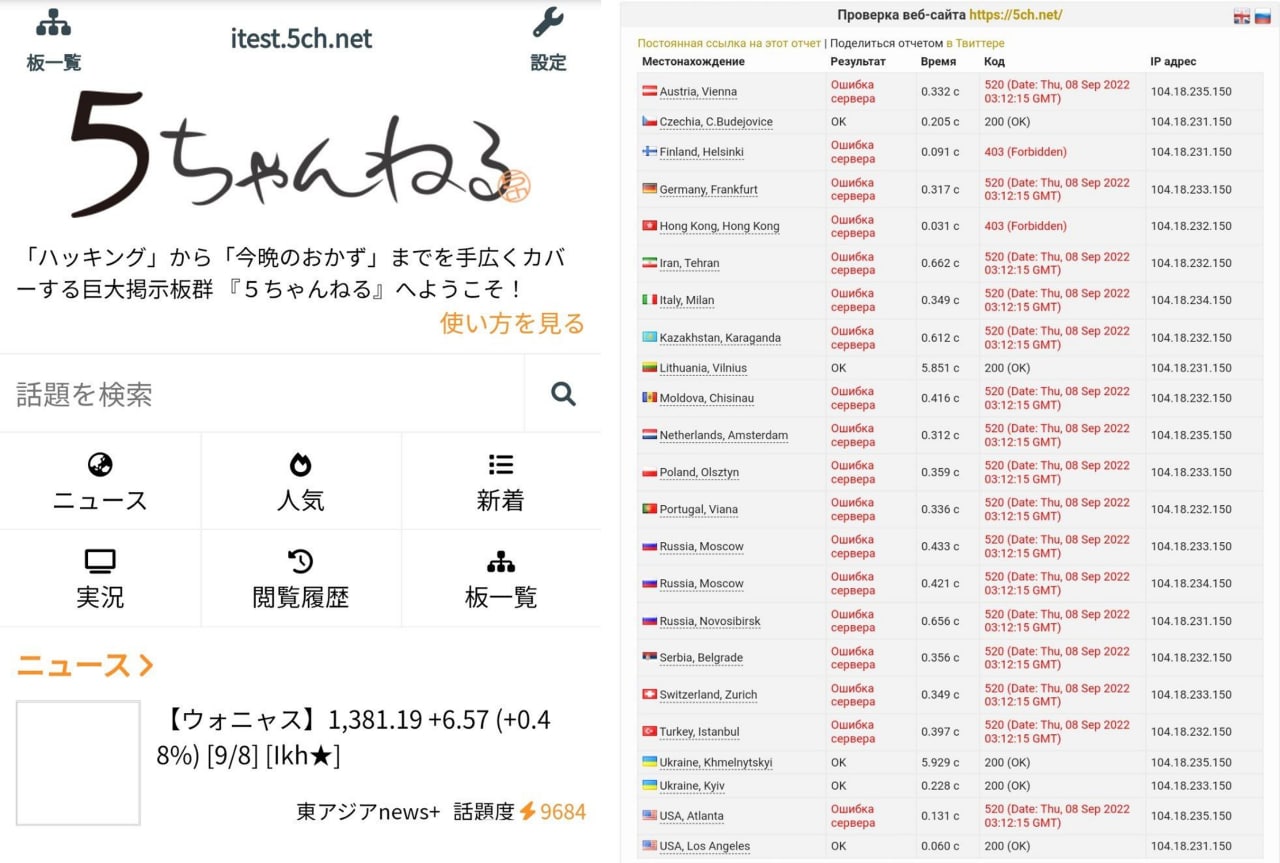
Task: Click the Netherlands, Amsterdam location
Action: click(x=724, y=436)
